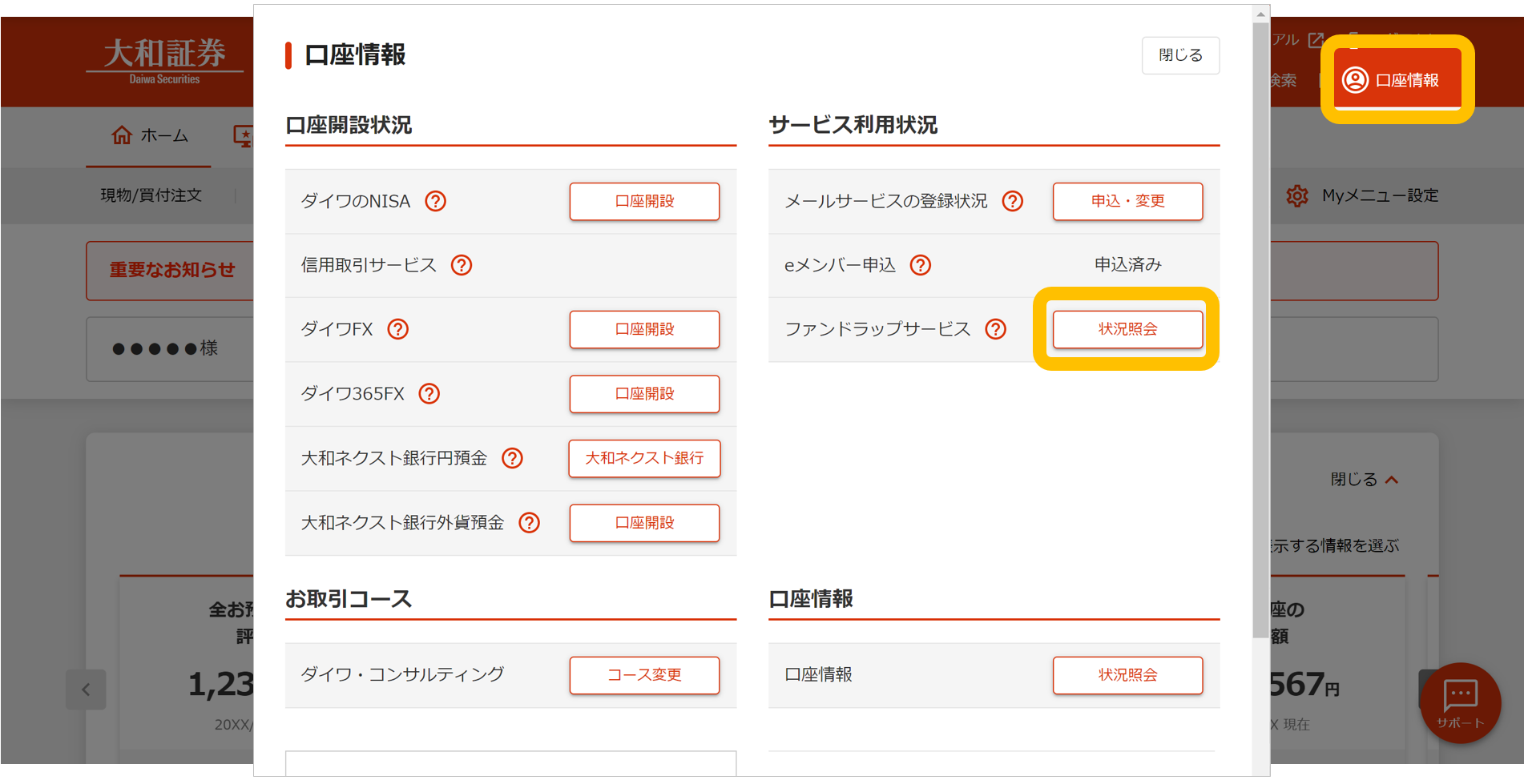Click the external link icon in header
Image resolution: width=1524 pixels, height=784 pixels.
pos(1316,40)
